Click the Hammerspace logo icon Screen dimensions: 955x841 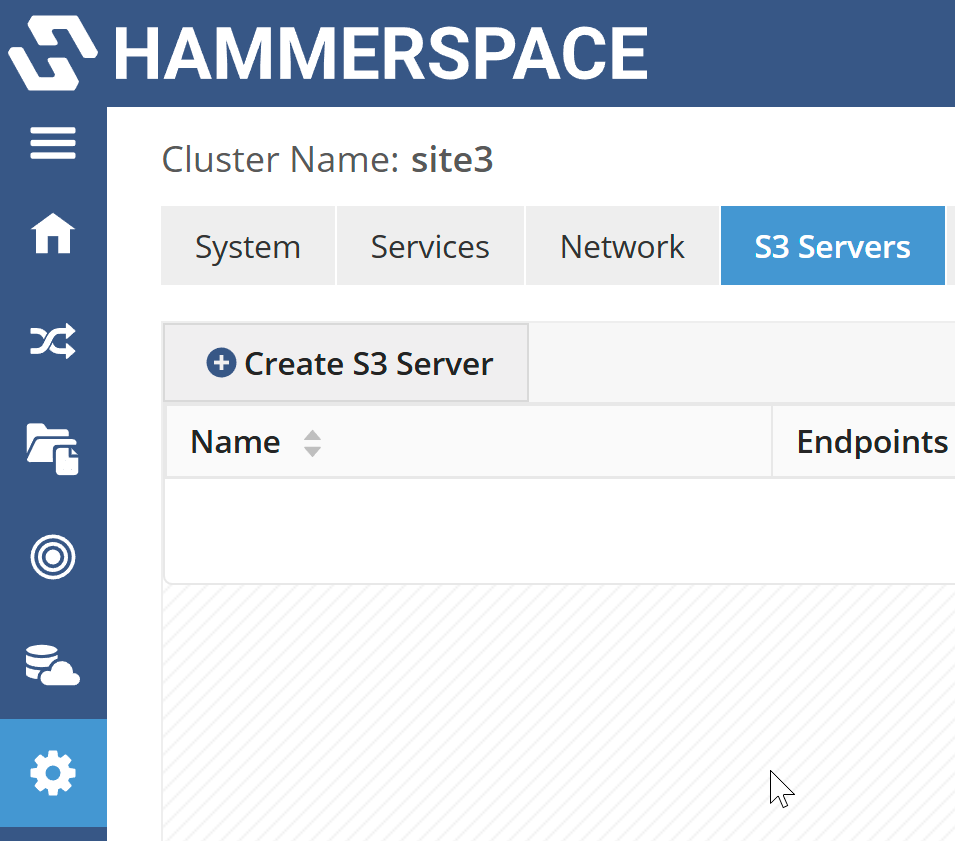click(x=52, y=54)
